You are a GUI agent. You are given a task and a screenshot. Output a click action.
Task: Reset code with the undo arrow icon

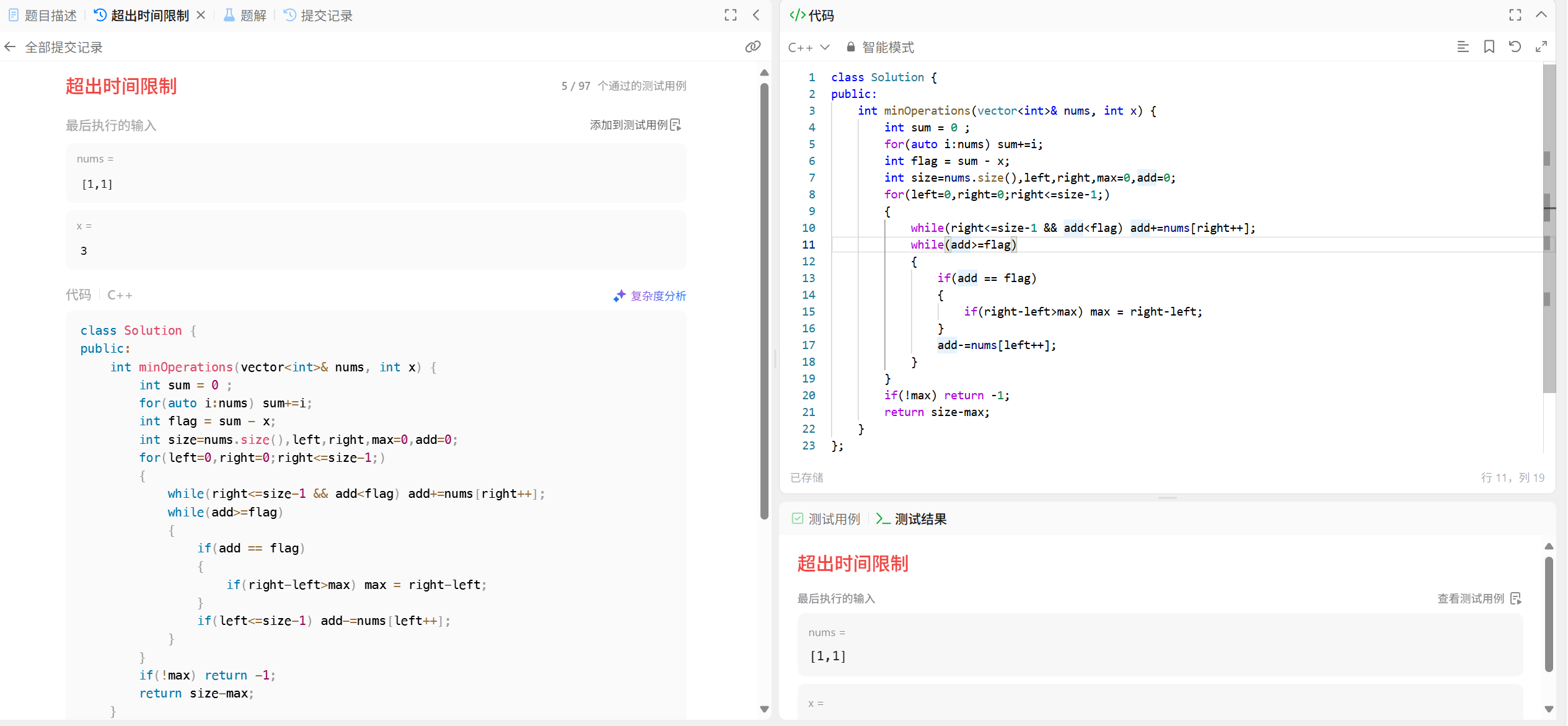point(1515,46)
